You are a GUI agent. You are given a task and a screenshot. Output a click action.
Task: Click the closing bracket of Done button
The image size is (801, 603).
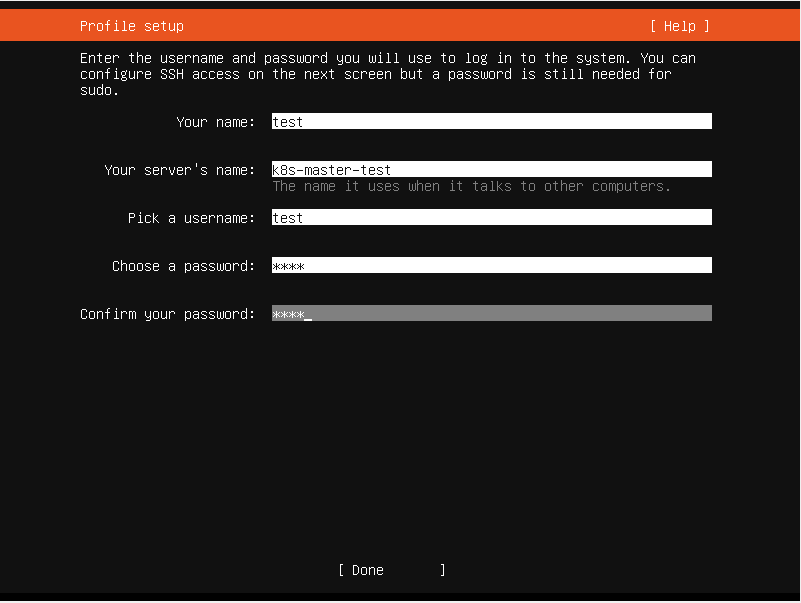[443, 570]
